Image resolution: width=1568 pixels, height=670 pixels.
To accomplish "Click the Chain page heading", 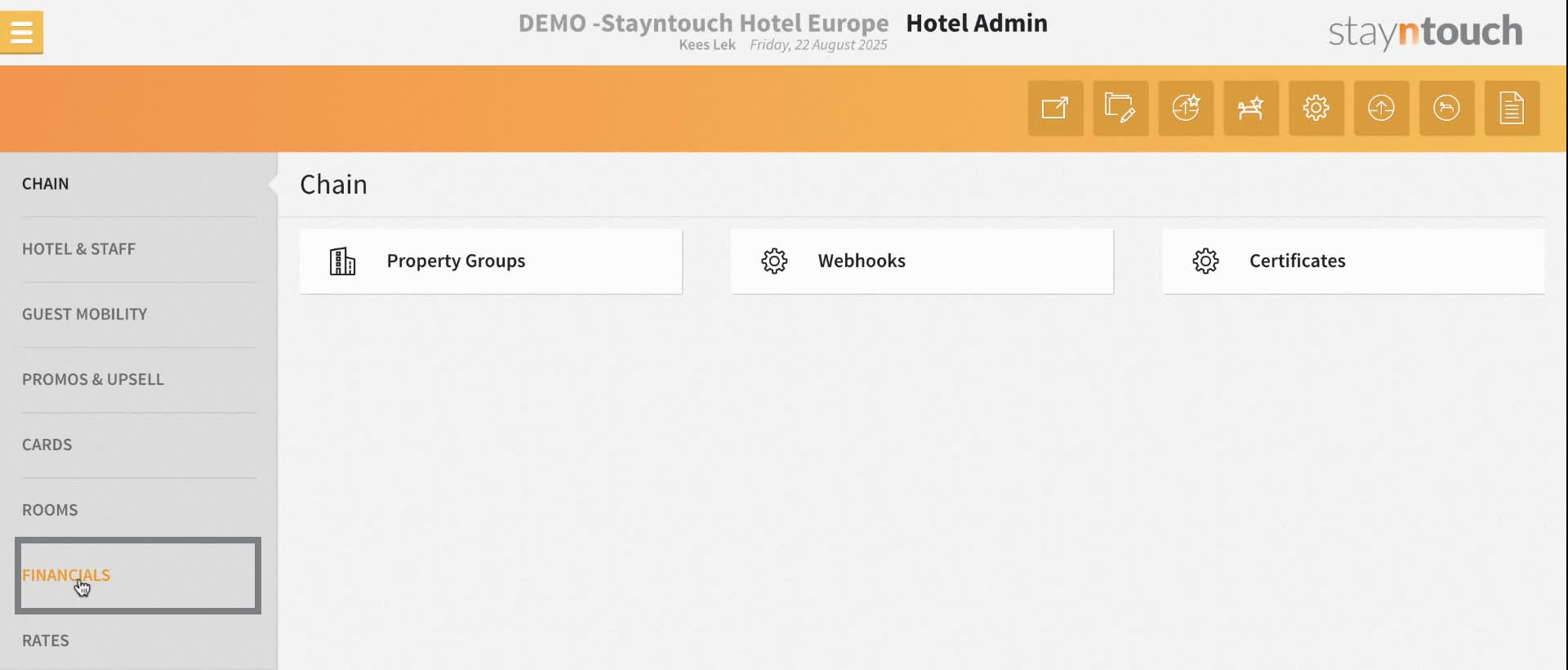I will [333, 185].
